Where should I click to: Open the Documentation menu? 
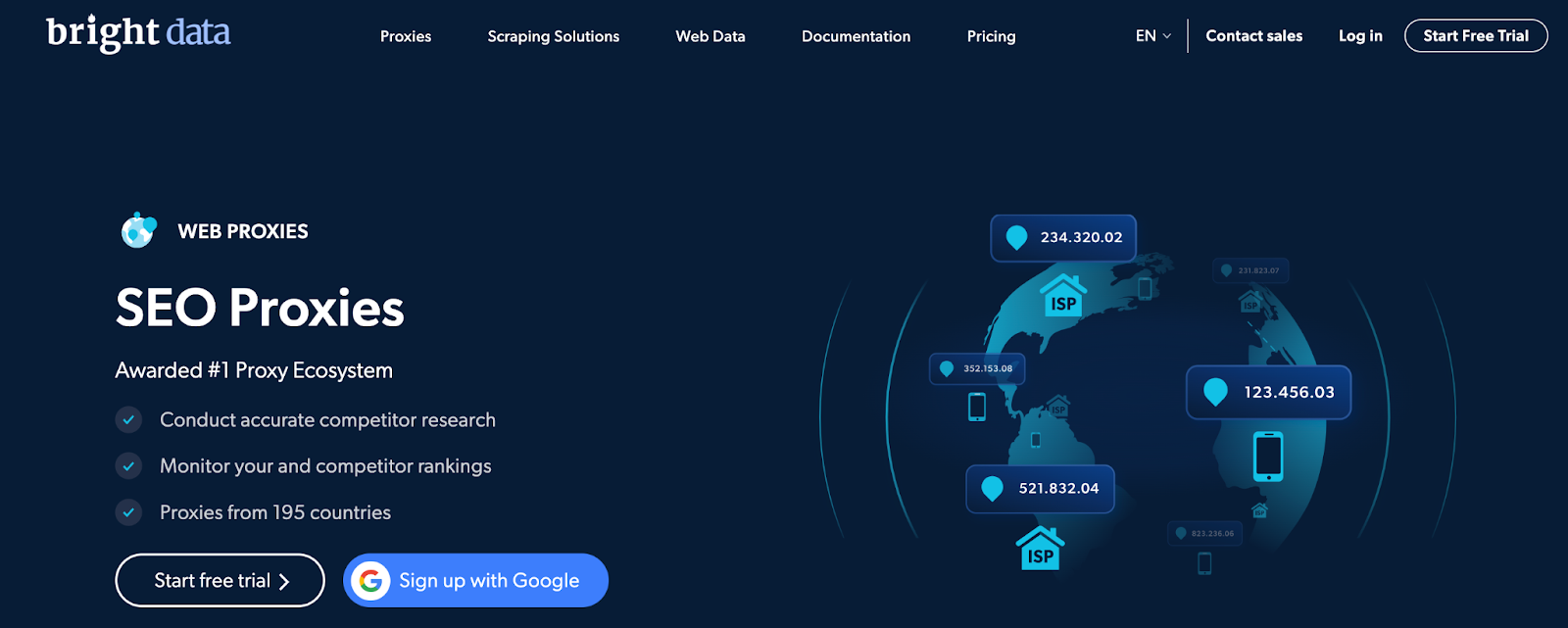click(857, 36)
